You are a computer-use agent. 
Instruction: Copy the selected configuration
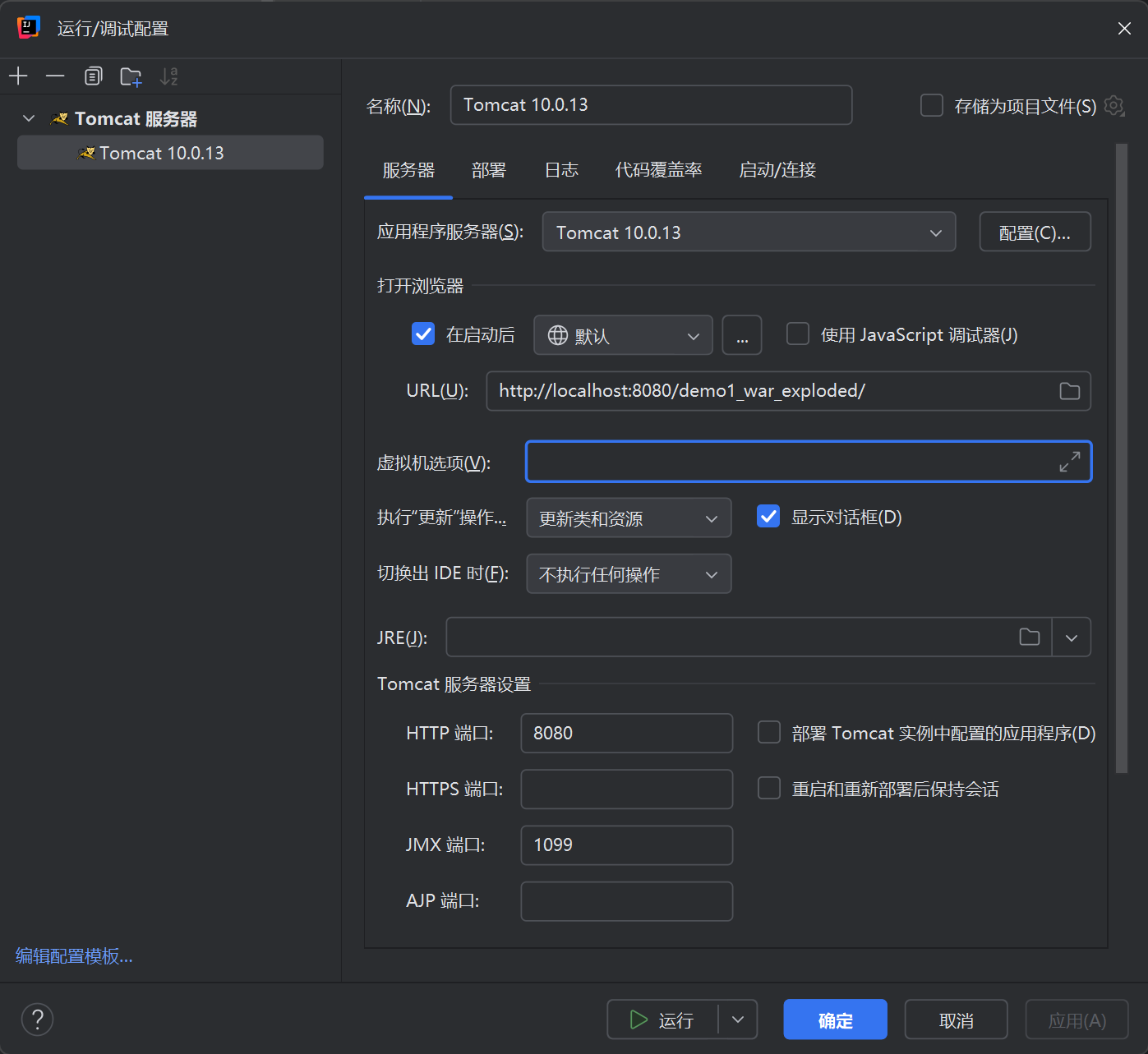coord(93,76)
